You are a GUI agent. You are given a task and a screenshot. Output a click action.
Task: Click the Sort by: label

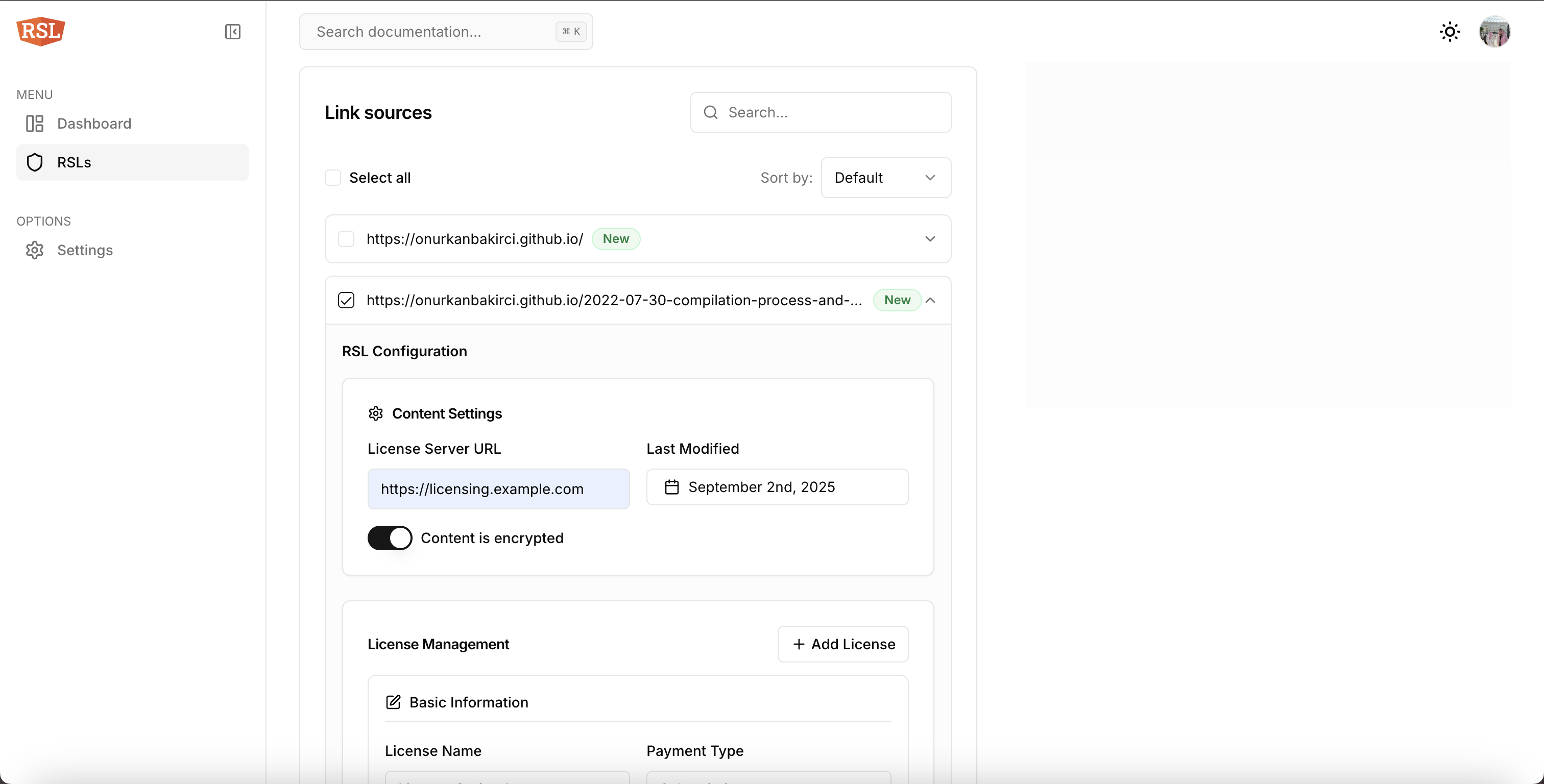coord(786,178)
